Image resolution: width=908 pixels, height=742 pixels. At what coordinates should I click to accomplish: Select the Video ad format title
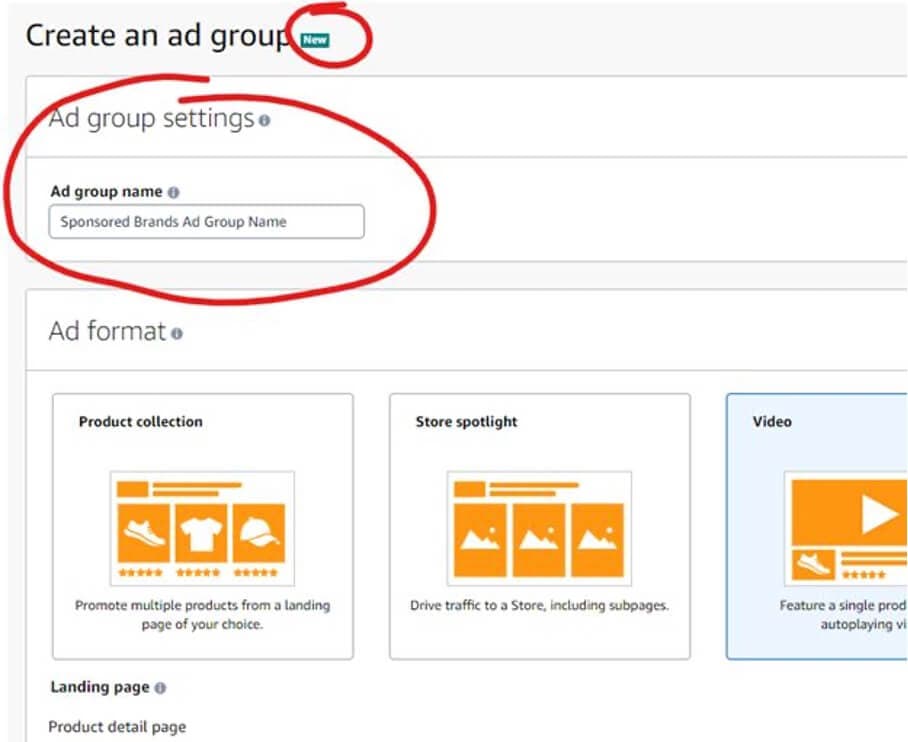(x=771, y=422)
